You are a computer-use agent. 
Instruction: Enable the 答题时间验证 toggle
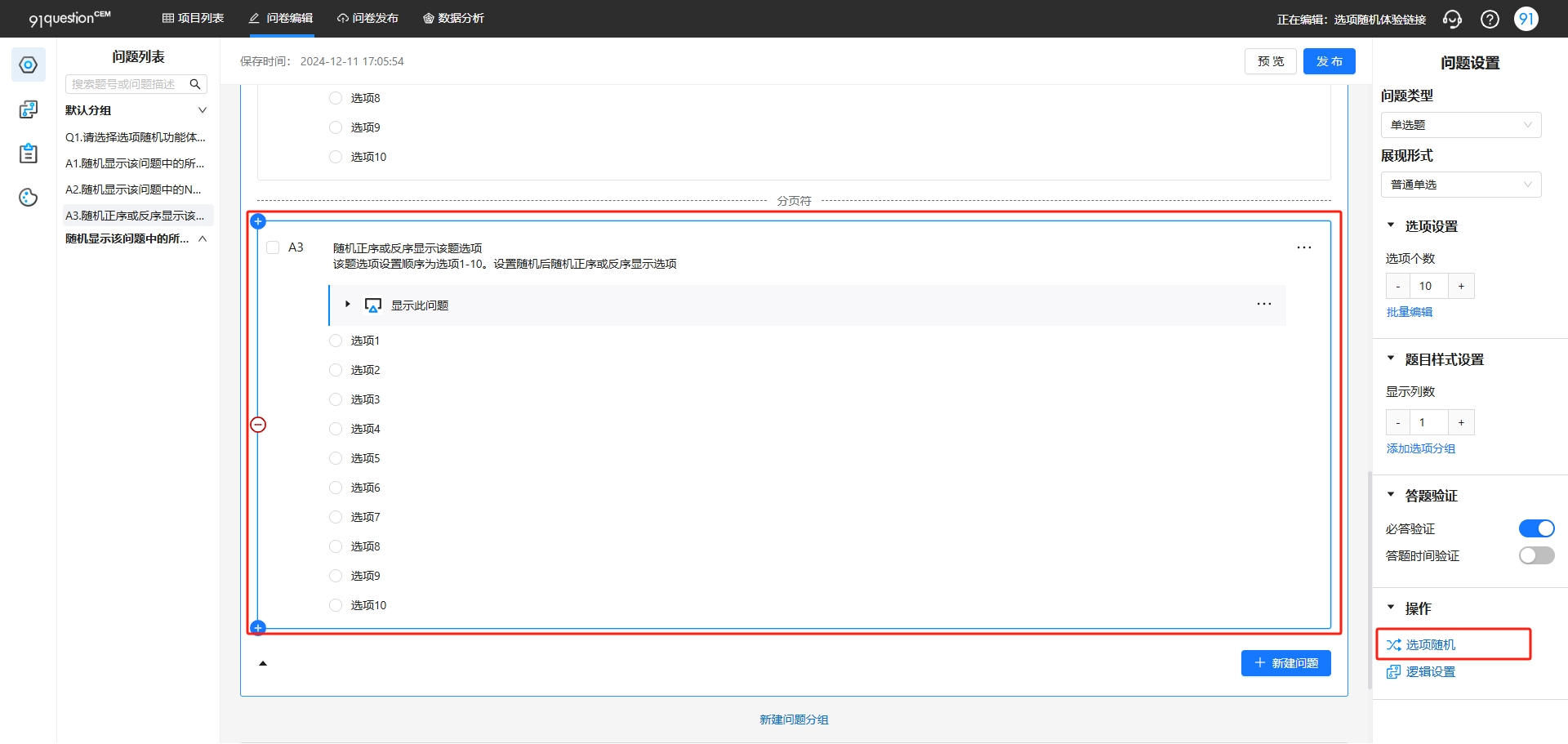click(x=1536, y=555)
